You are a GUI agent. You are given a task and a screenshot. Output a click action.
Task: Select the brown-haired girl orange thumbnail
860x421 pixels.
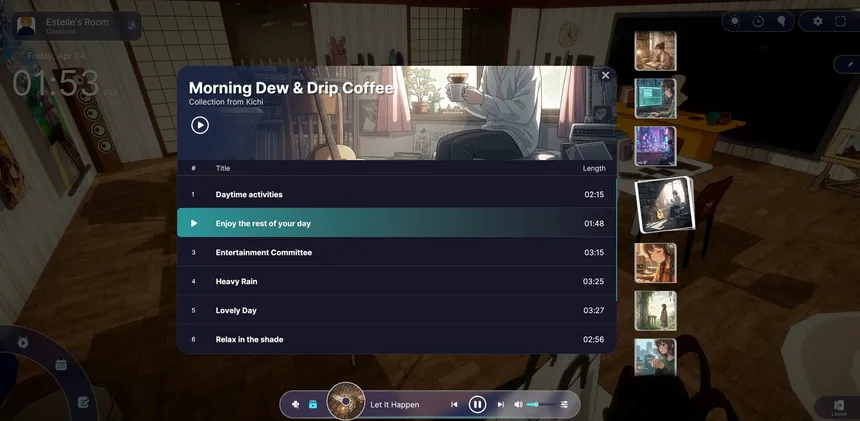point(655,263)
